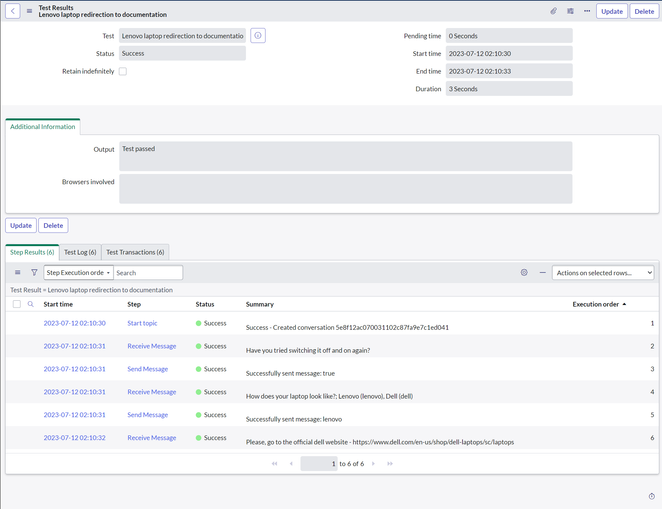662x509 pixels.
Task: Open Send Message step in row 3
Action: [148, 369]
